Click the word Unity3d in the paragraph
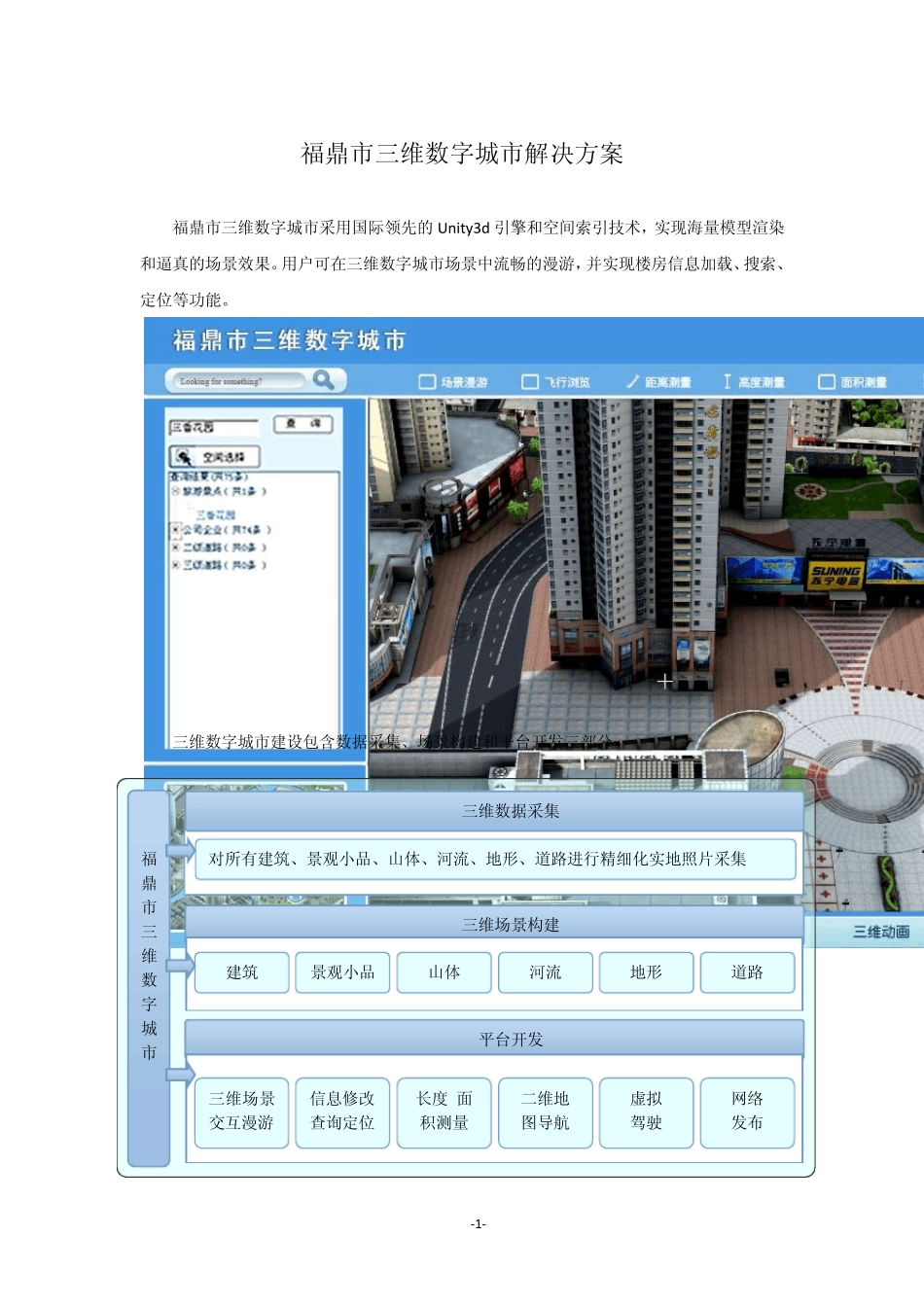The width and height of the screenshot is (924, 1307). (x=463, y=228)
